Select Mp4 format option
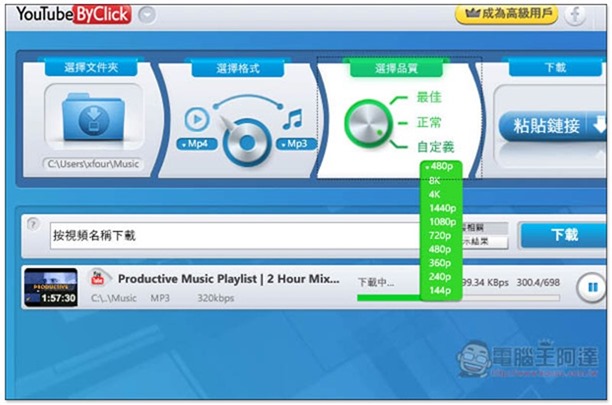The width and height of the screenshot is (612, 405). pyautogui.click(x=196, y=144)
